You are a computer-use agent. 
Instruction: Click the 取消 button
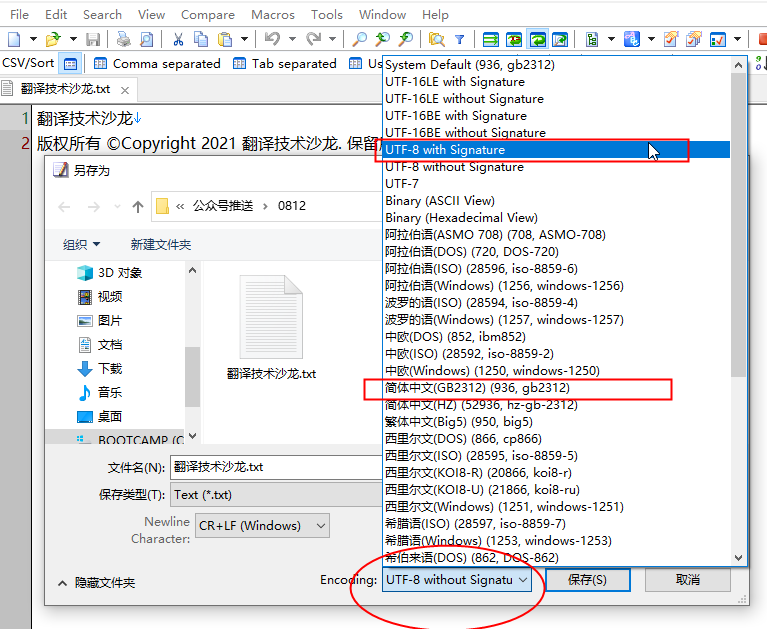tap(688, 580)
